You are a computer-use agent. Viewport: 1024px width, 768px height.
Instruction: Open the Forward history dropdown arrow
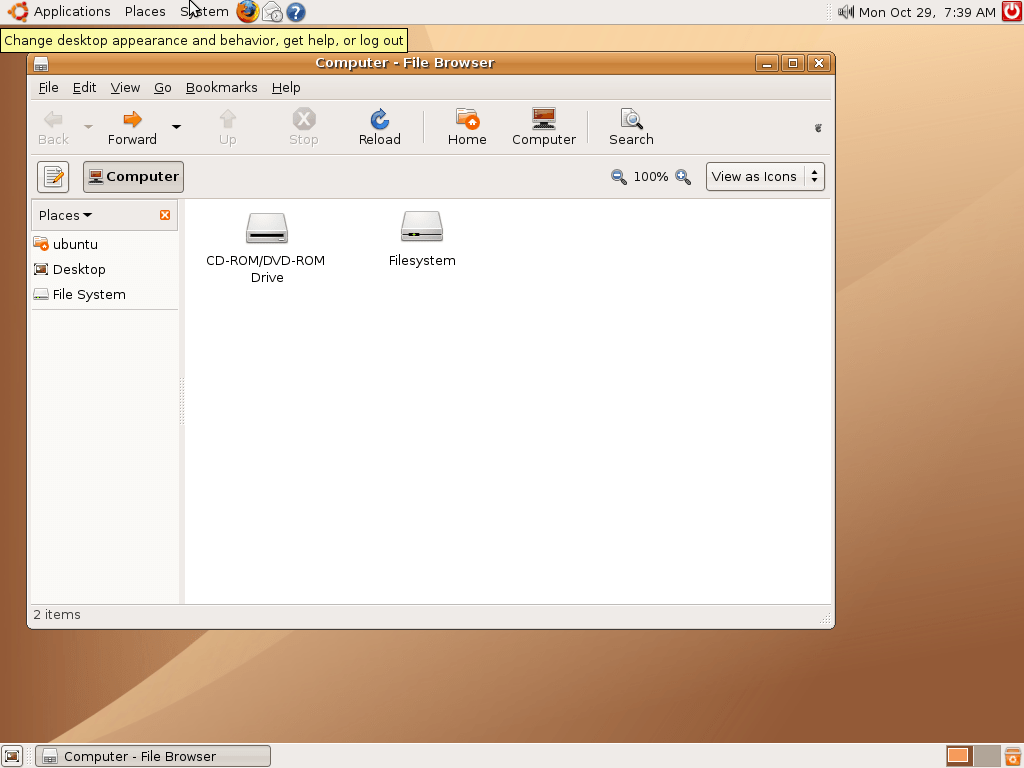(176, 127)
